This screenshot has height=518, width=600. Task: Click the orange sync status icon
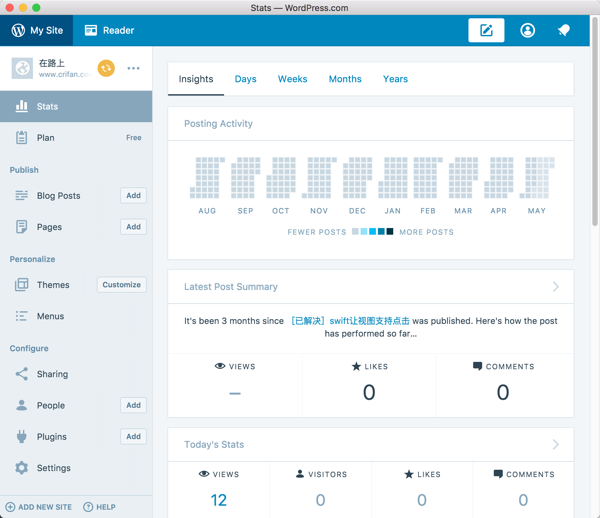click(x=106, y=68)
